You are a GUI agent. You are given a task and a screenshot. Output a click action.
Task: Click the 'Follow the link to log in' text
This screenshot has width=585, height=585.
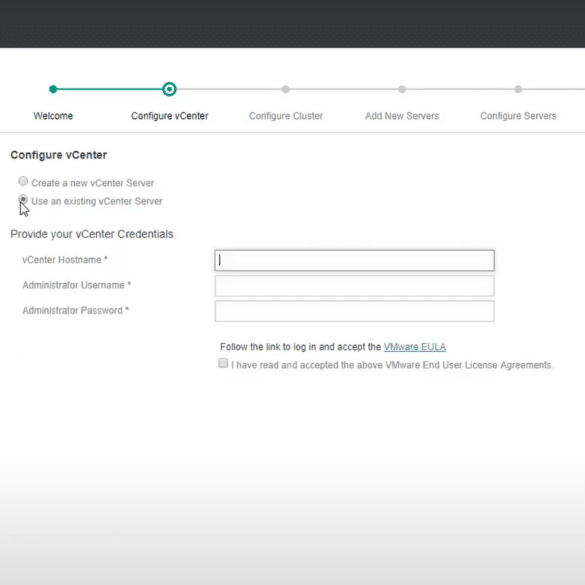(x=301, y=347)
